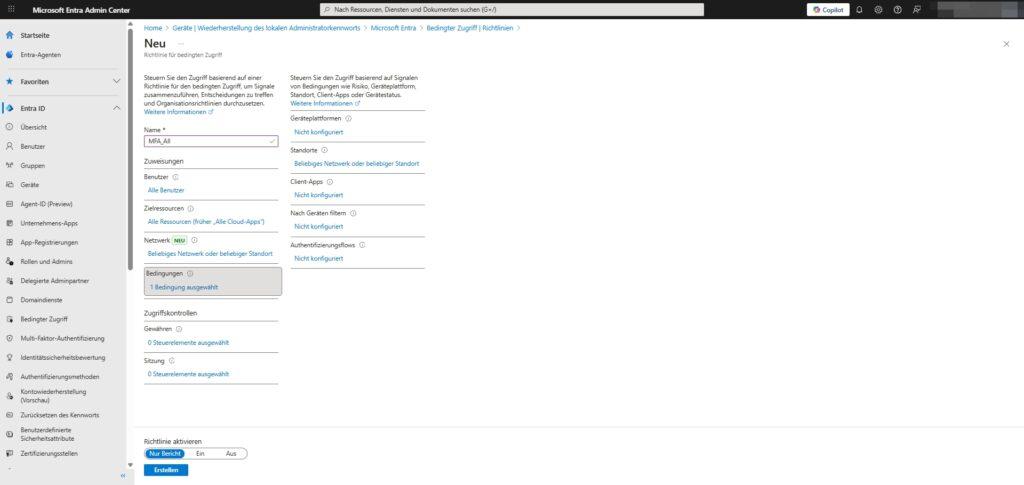Open Weitere Informationen link in conditions pane
This screenshot has height=485, width=1024.
point(325,103)
